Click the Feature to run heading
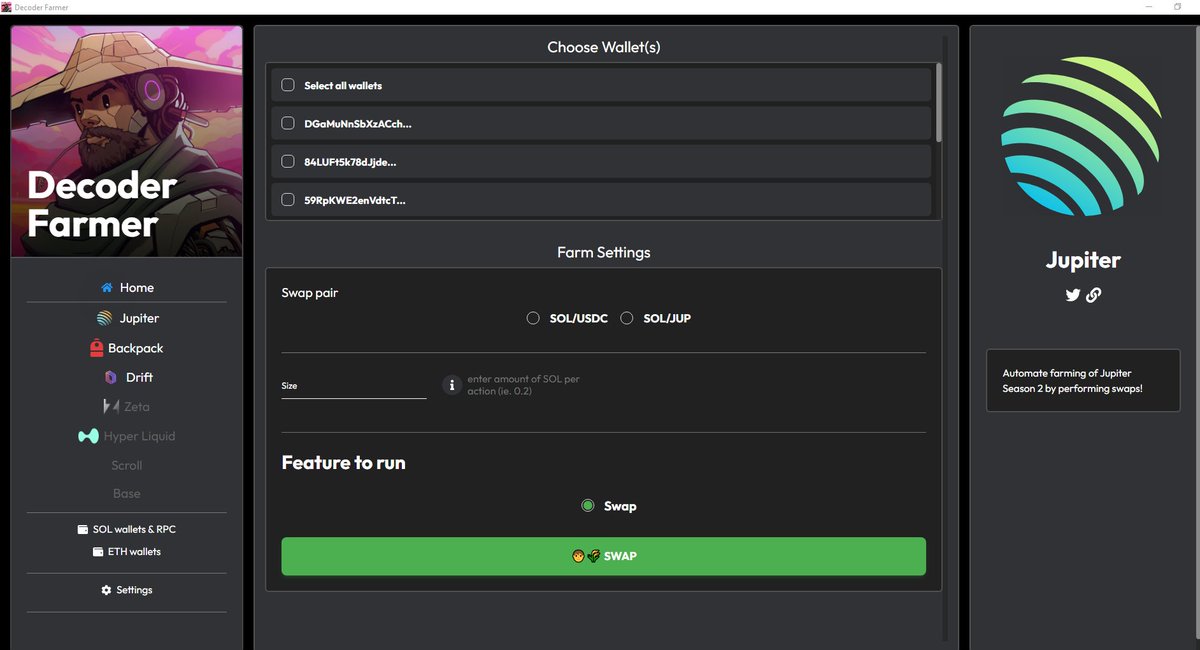Viewport: 1200px width, 650px height. coord(344,463)
